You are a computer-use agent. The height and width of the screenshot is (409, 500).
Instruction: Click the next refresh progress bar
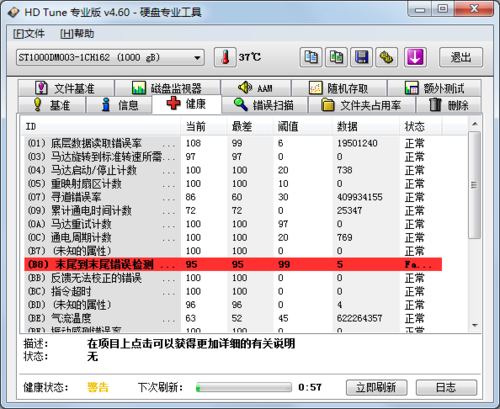coord(244,387)
